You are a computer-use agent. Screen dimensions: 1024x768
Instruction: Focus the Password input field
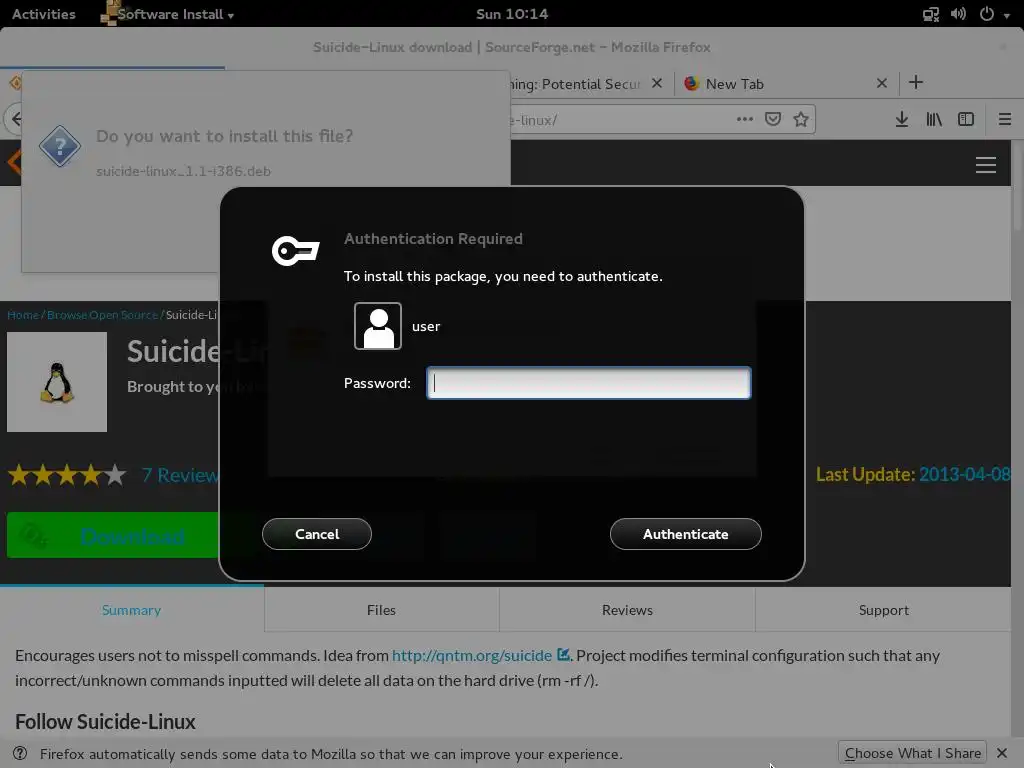[588, 383]
